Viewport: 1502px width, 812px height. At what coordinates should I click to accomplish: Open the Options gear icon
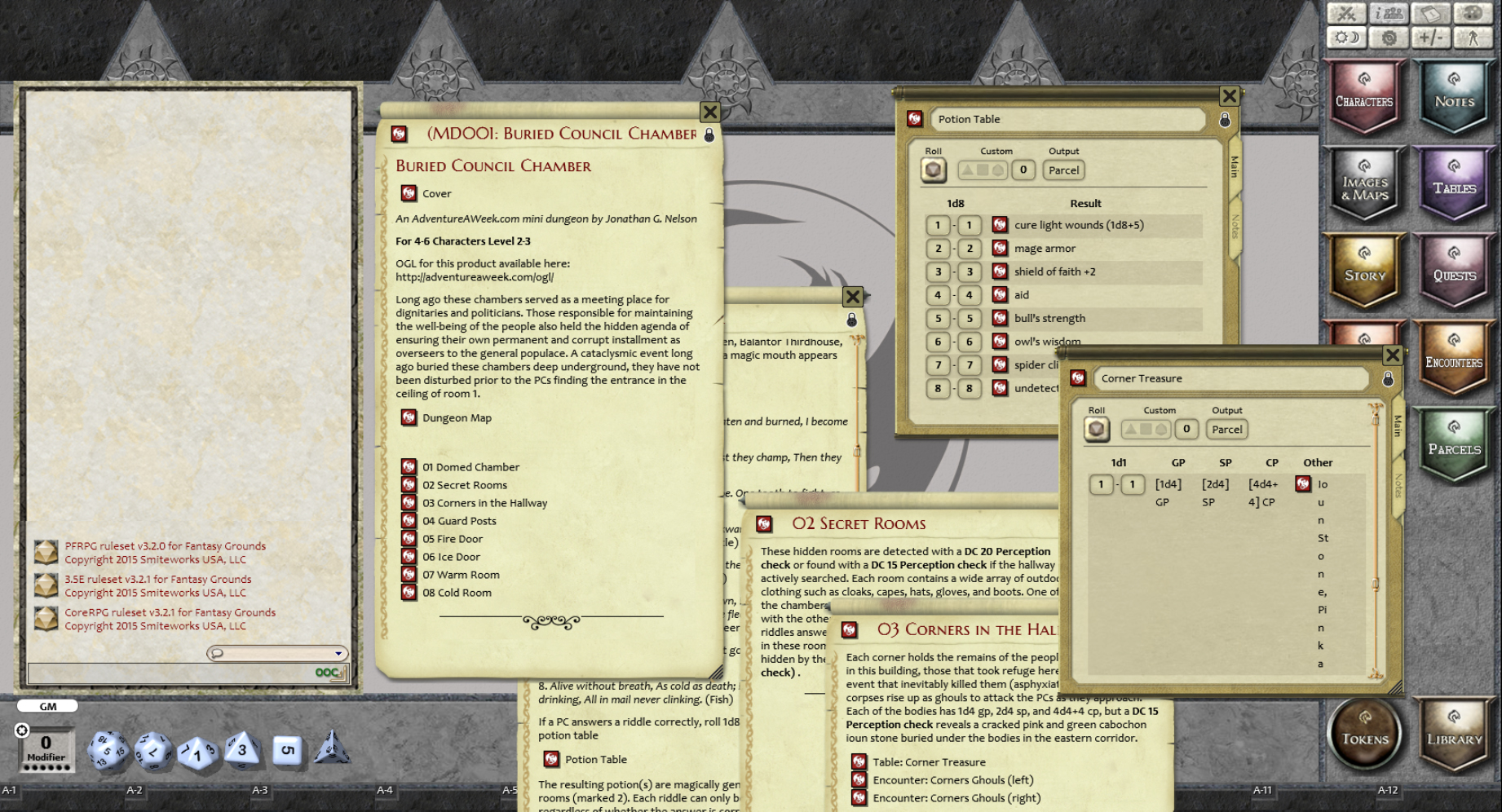[1389, 38]
